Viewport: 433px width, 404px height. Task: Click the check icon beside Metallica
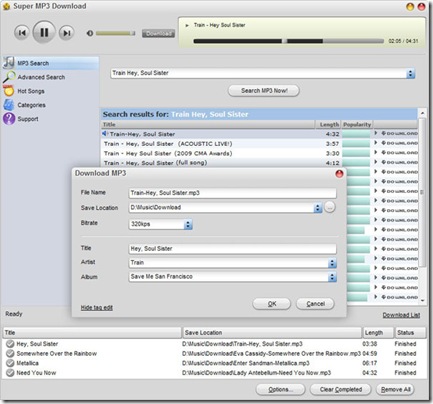point(10,363)
